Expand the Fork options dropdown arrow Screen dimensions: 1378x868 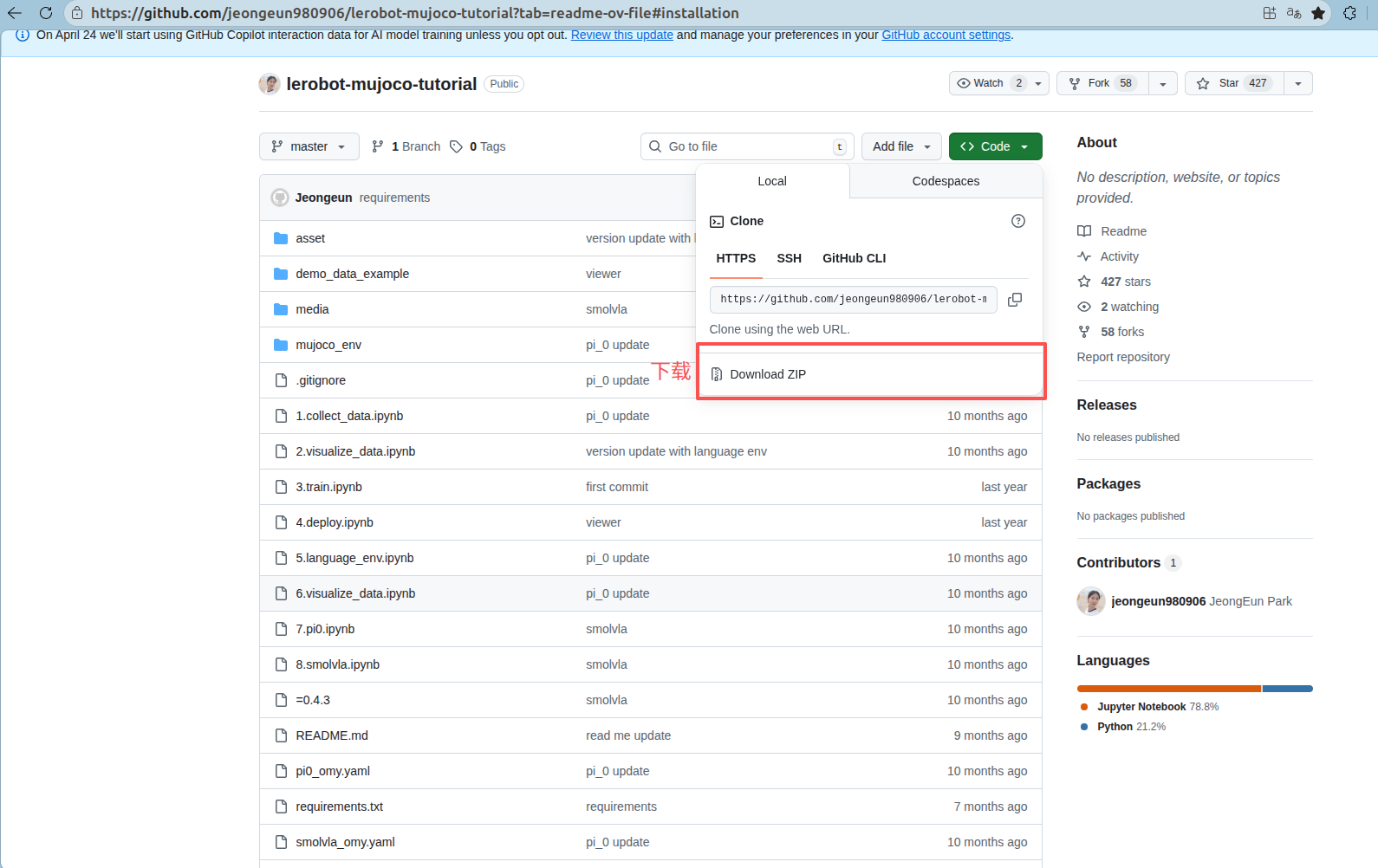pyautogui.click(x=1163, y=83)
